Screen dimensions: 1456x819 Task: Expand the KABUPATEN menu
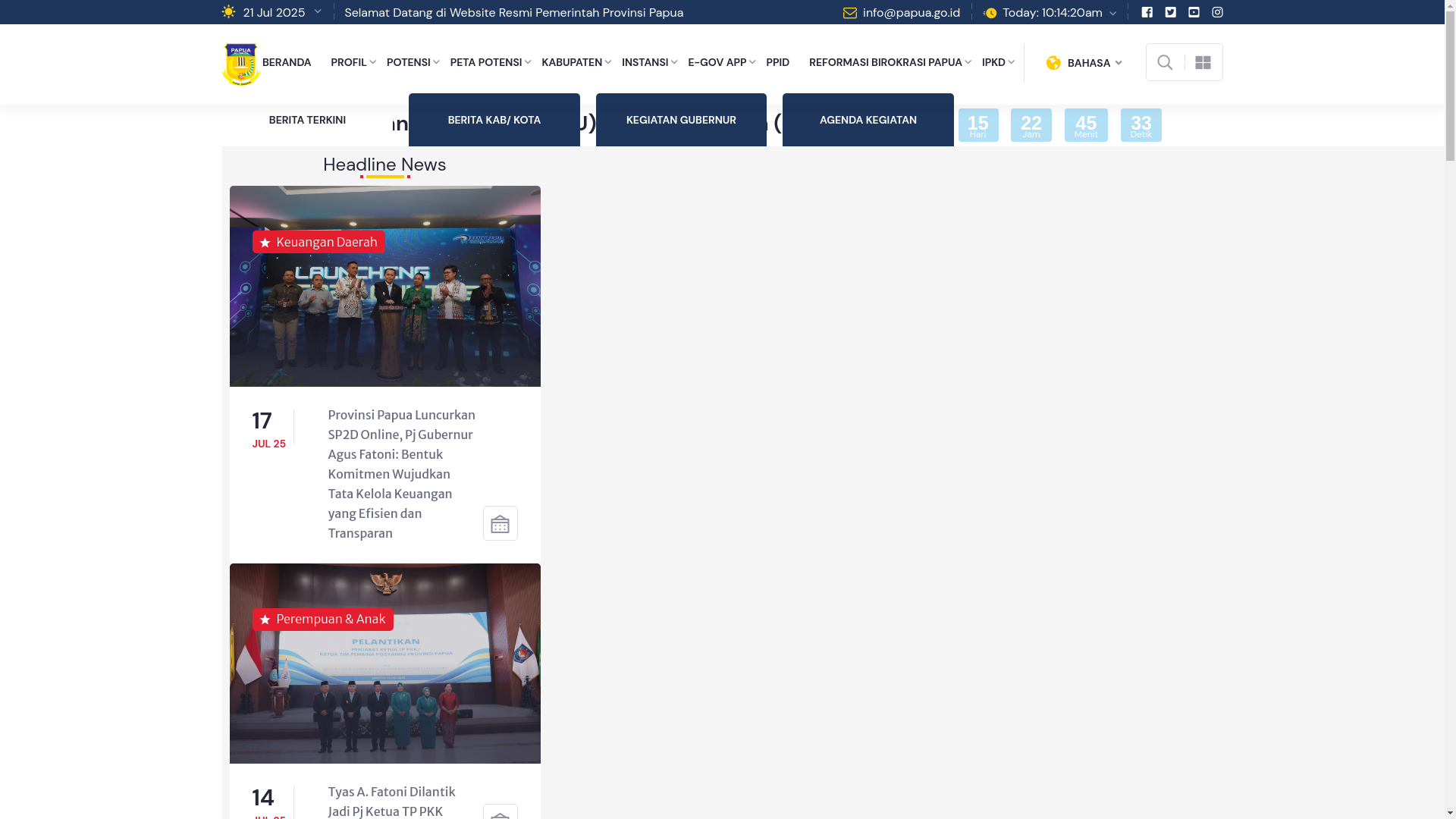coord(576,62)
